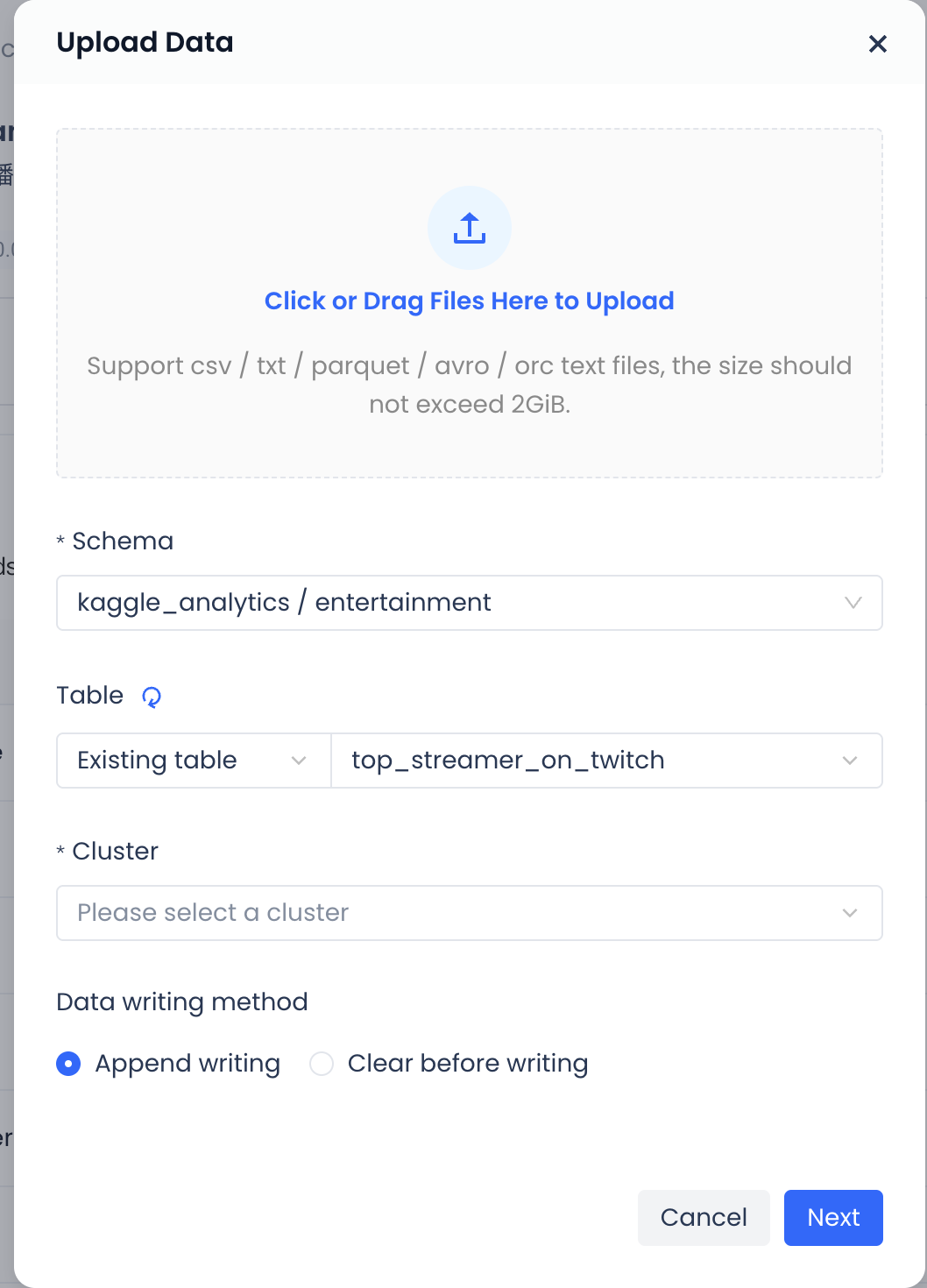Screen dimensions: 927x1288
Task: Refresh the table list icon
Action: (x=152, y=697)
